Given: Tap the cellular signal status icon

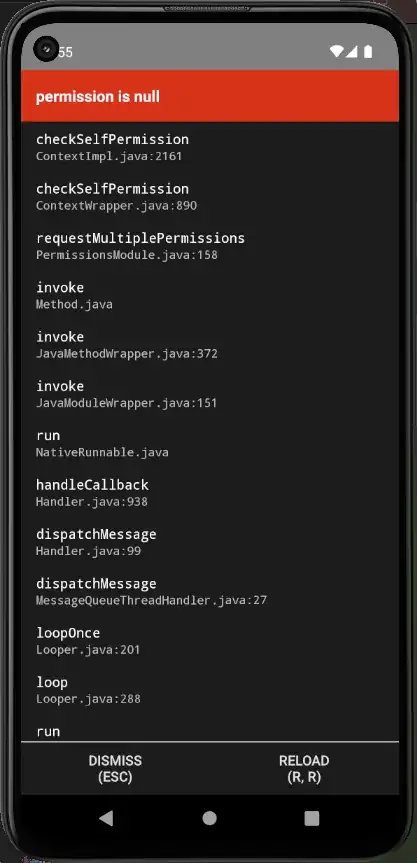Looking at the screenshot, I should click(351, 52).
